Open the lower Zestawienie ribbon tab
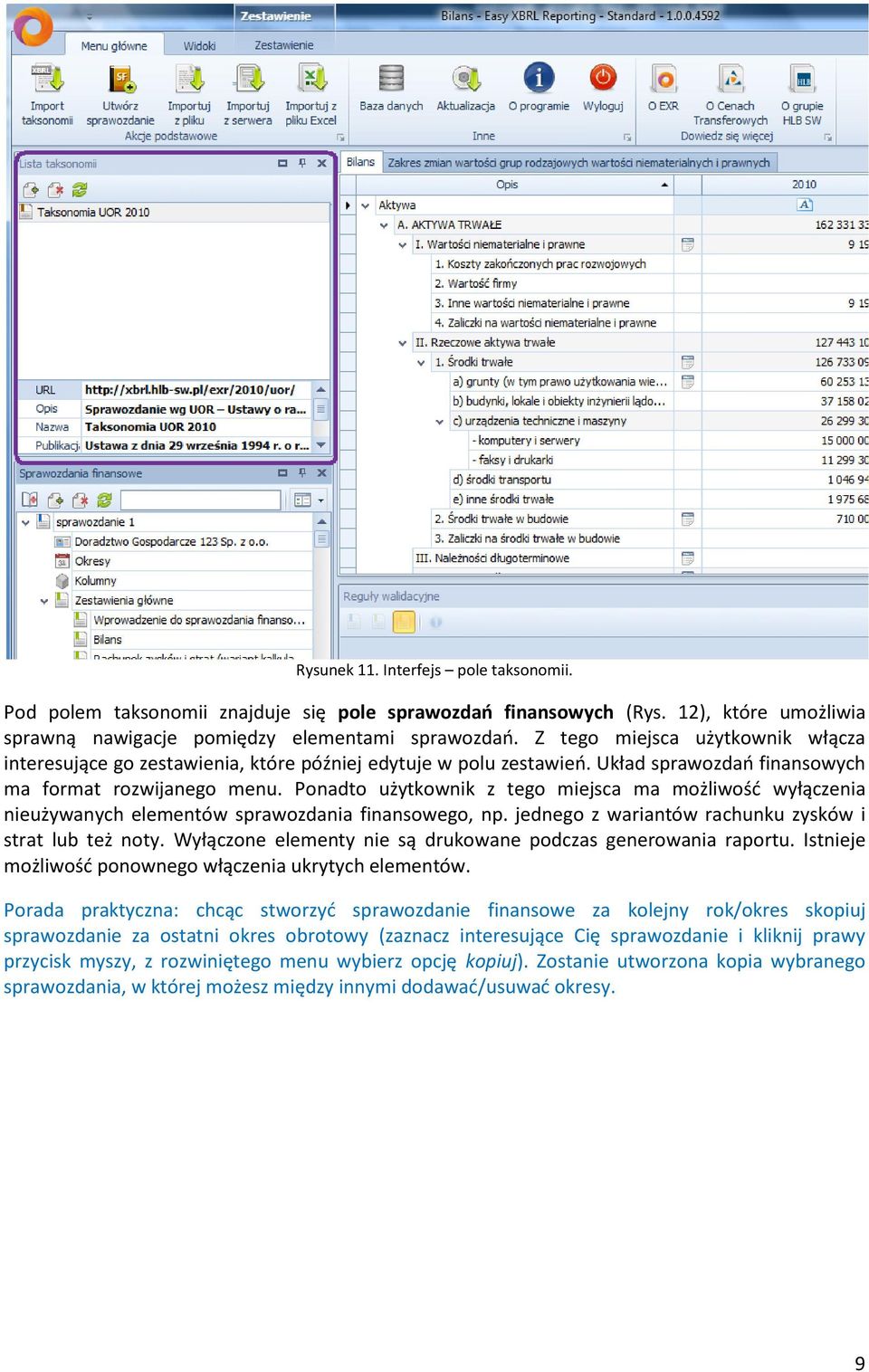Image resolution: width=869 pixels, height=1372 pixels. tap(284, 45)
